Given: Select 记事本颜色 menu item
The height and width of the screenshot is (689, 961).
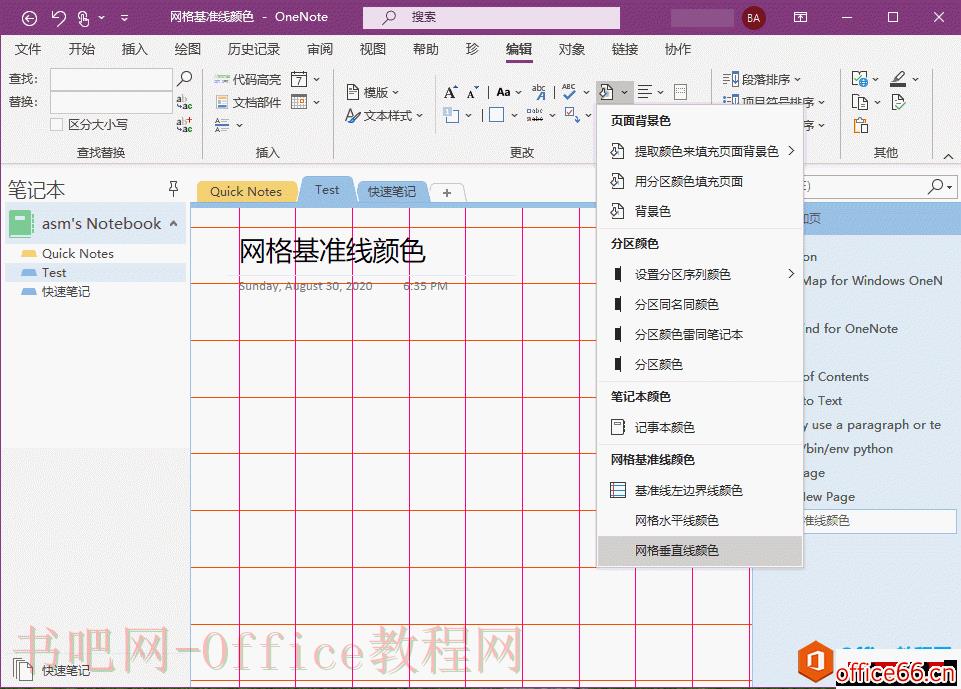Looking at the screenshot, I should [x=699, y=427].
